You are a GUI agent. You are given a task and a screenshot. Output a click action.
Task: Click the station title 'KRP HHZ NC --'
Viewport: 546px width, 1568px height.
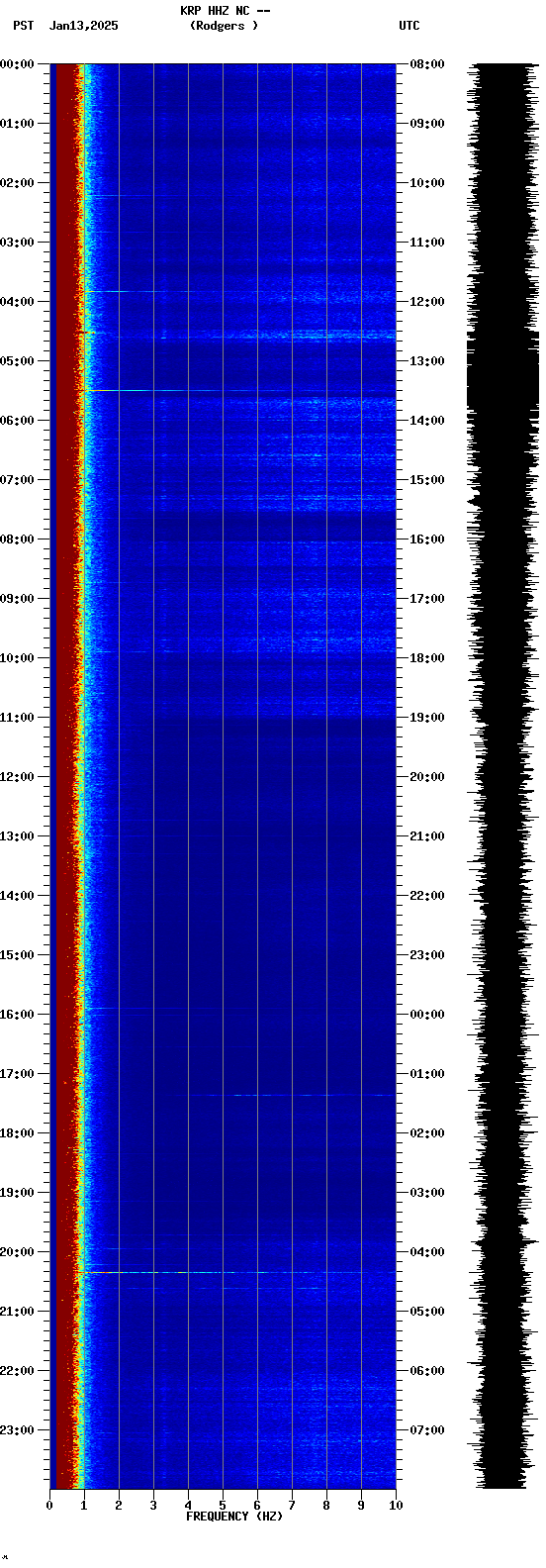click(225, 11)
